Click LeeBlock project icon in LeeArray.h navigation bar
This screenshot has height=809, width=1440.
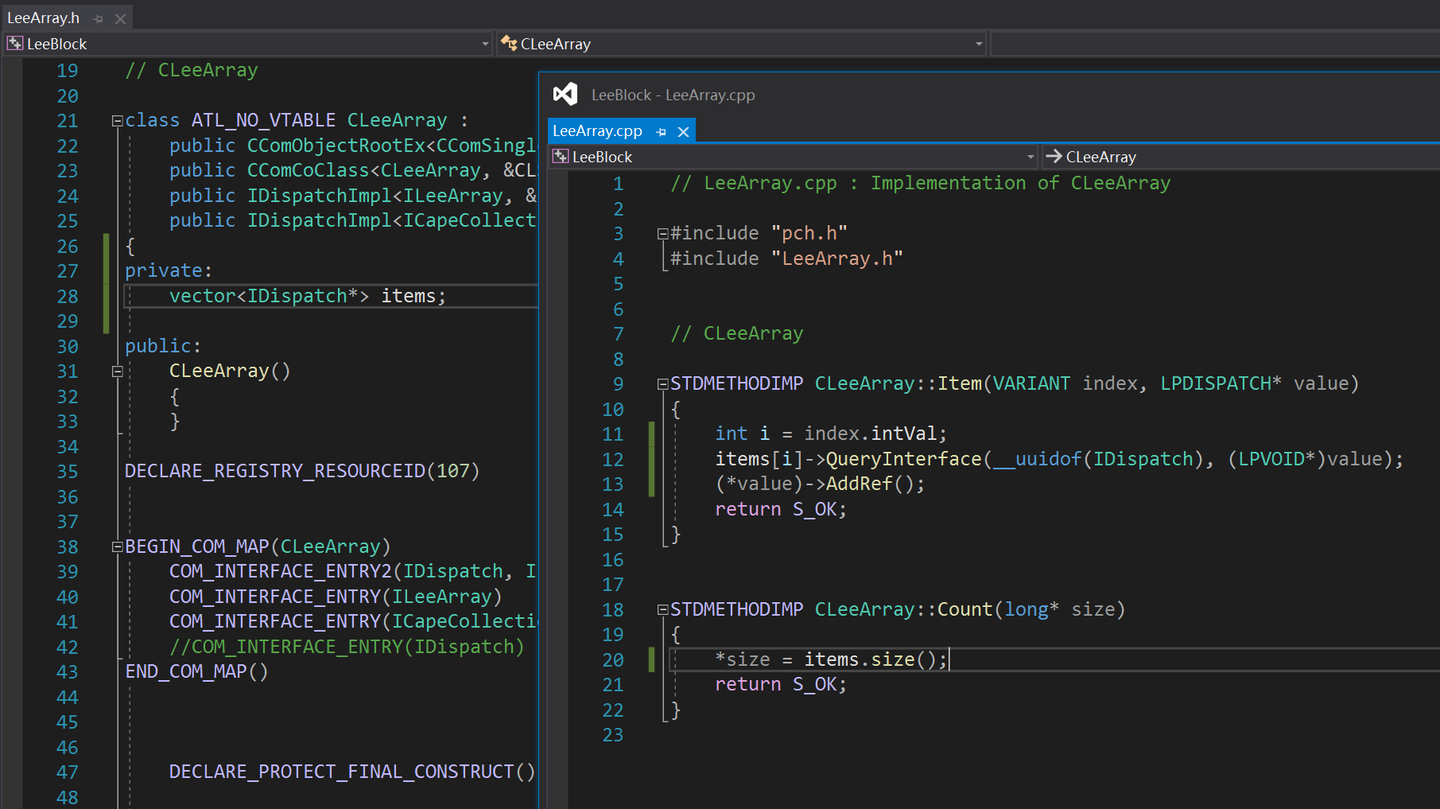(x=15, y=44)
